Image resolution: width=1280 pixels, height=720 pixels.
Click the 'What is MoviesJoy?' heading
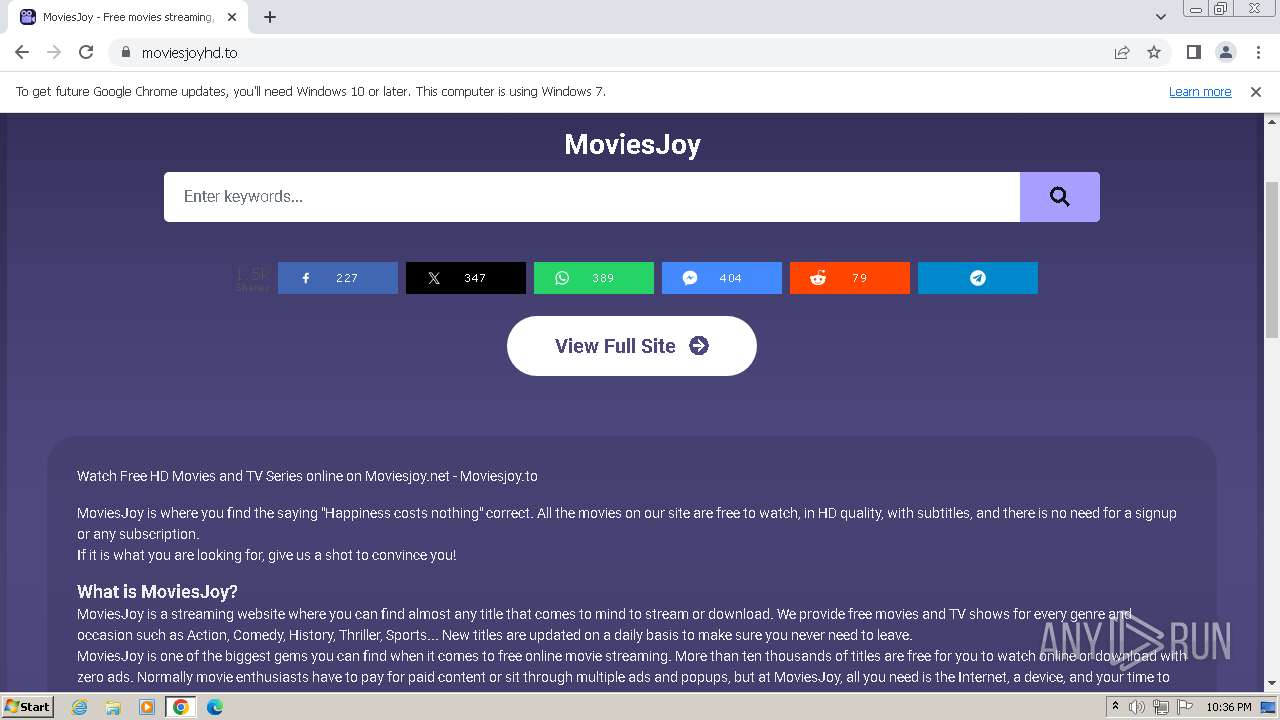(x=157, y=591)
